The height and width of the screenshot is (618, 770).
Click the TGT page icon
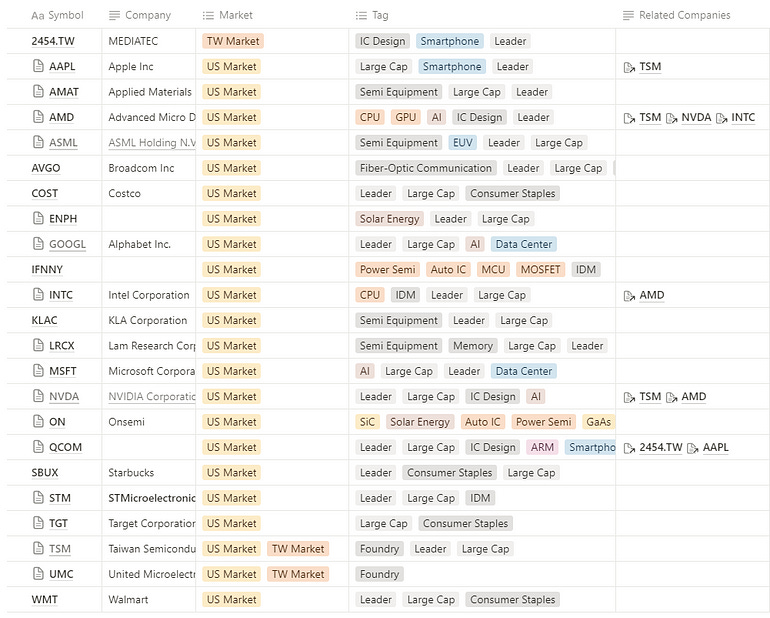tap(38, 523)
